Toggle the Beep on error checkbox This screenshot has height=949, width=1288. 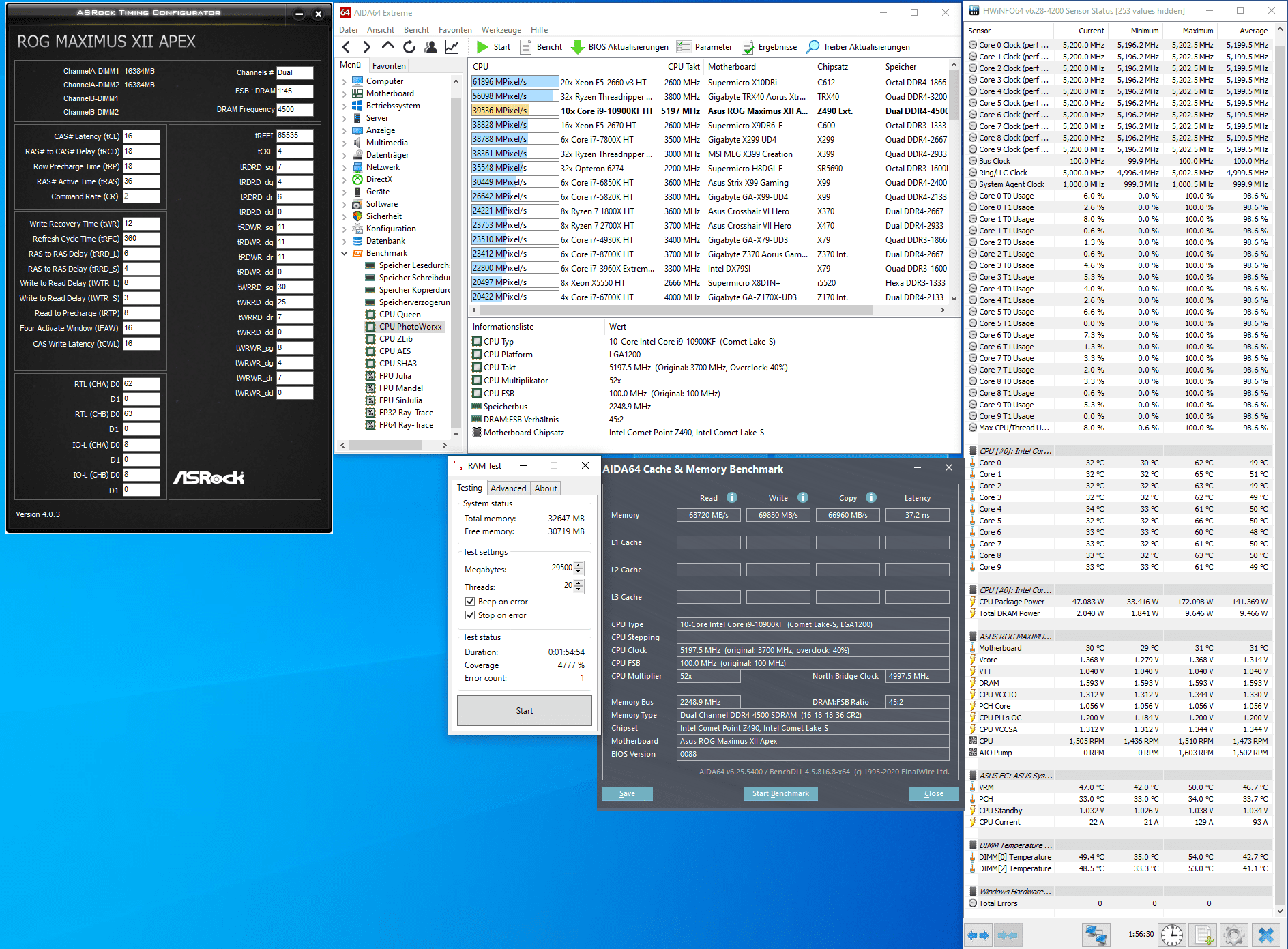pos(470,602)
